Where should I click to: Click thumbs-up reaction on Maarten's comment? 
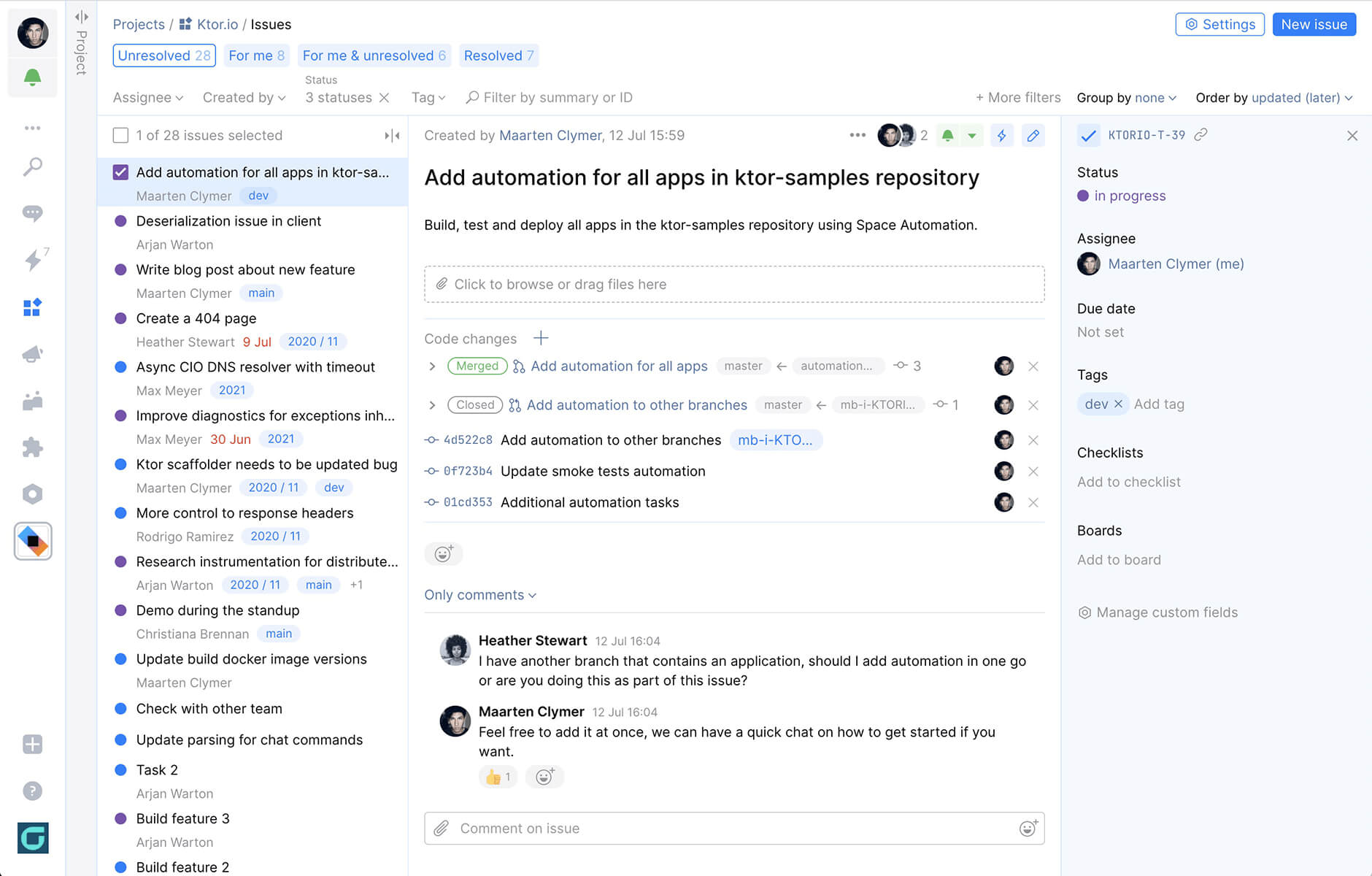pos(498,777)
